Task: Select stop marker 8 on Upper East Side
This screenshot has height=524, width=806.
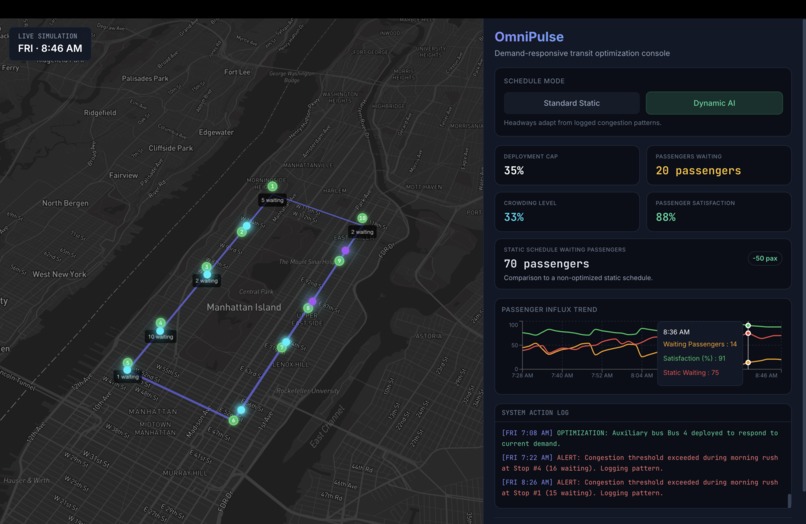Action: click(307, 309)
